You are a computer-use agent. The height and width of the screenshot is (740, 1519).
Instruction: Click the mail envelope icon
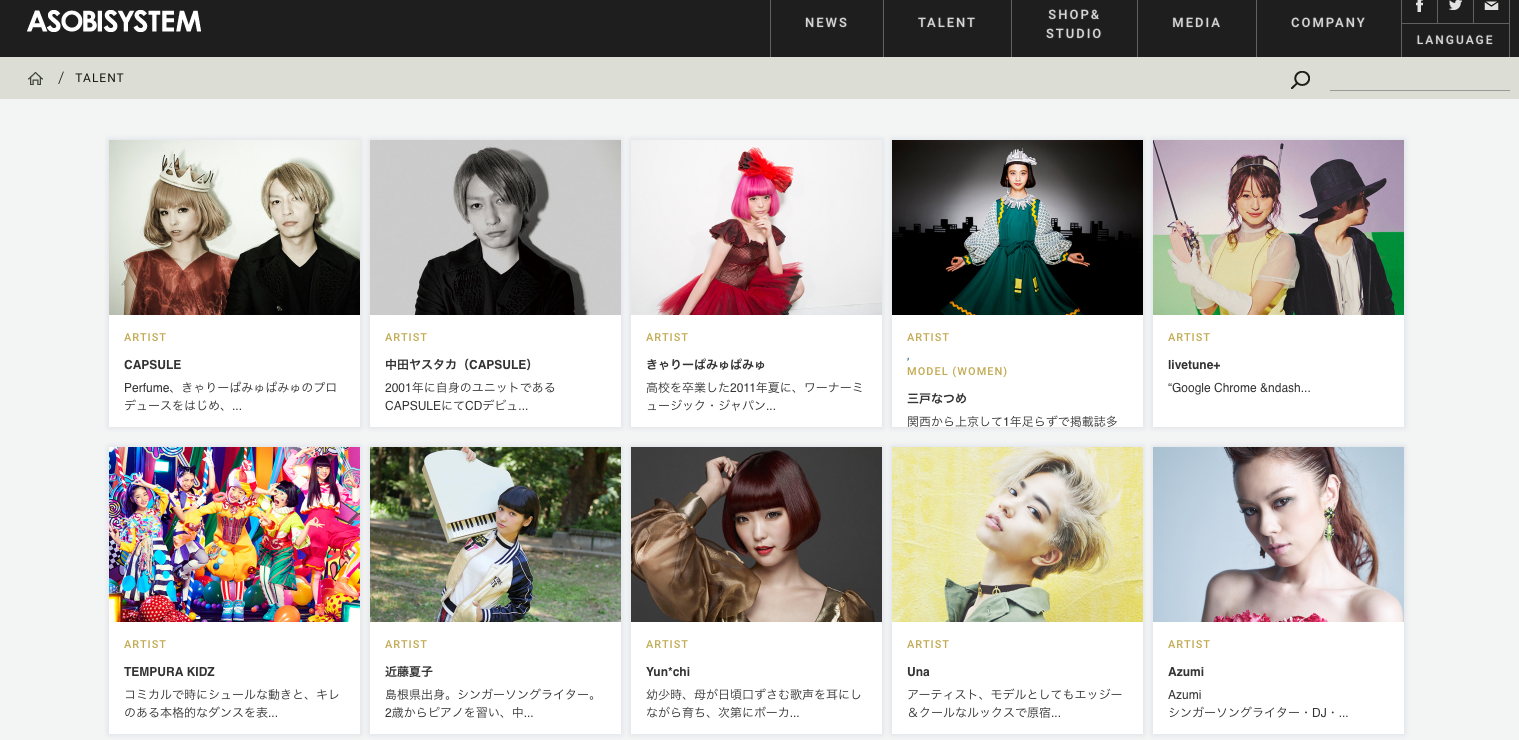[x=1491, y=7]
